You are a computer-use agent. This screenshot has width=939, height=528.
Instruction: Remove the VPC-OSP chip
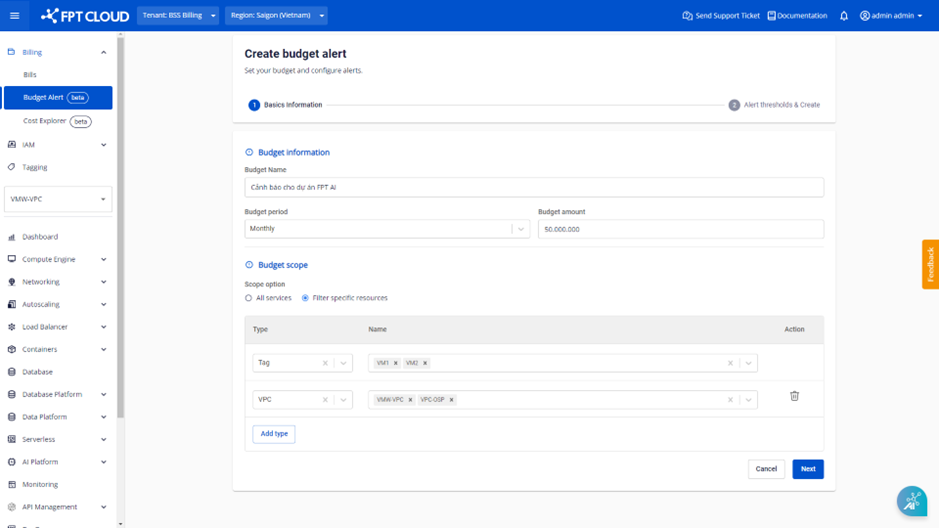pyautogui.click(x=452, y=400)
